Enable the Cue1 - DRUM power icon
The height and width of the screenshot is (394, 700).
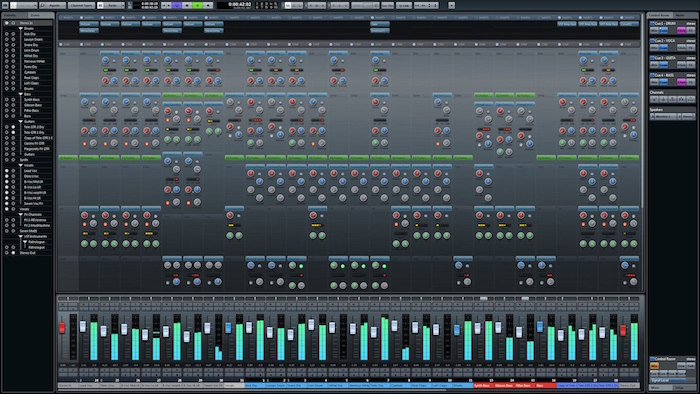tap(652, 23)
